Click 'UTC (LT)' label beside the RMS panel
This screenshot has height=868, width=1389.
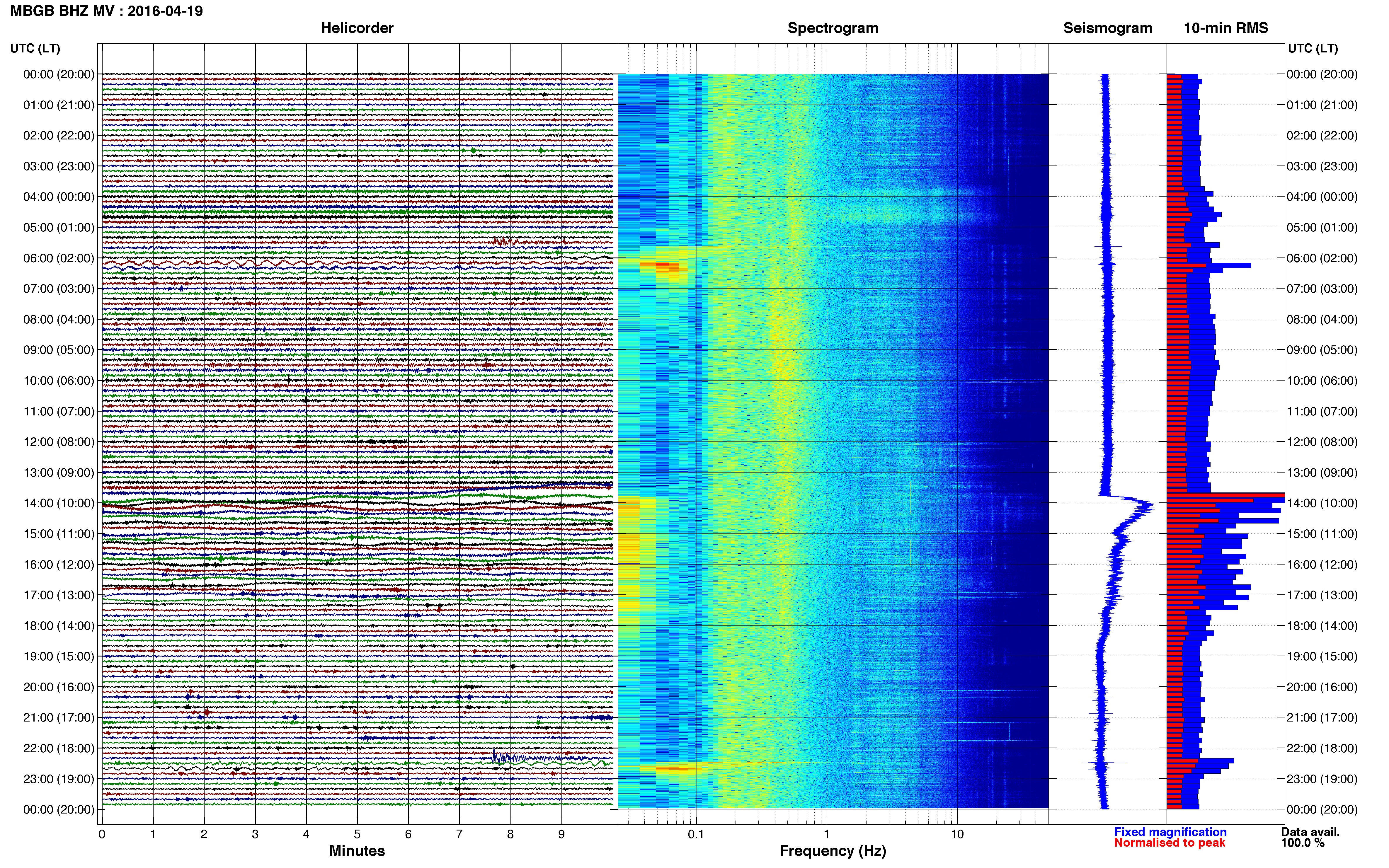point(1313,48)
